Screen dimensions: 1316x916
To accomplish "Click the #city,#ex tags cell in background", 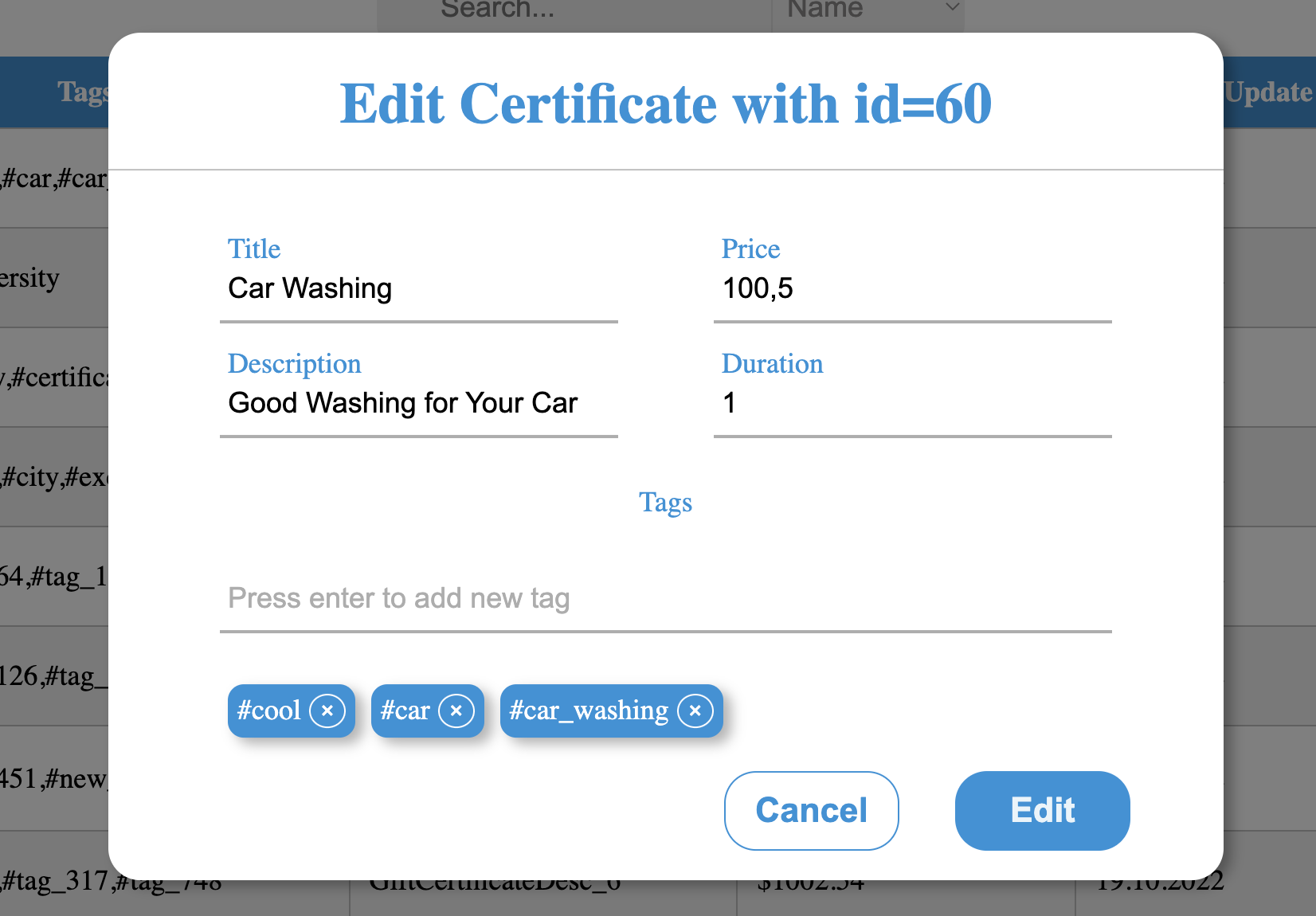I will click(54, 477).
